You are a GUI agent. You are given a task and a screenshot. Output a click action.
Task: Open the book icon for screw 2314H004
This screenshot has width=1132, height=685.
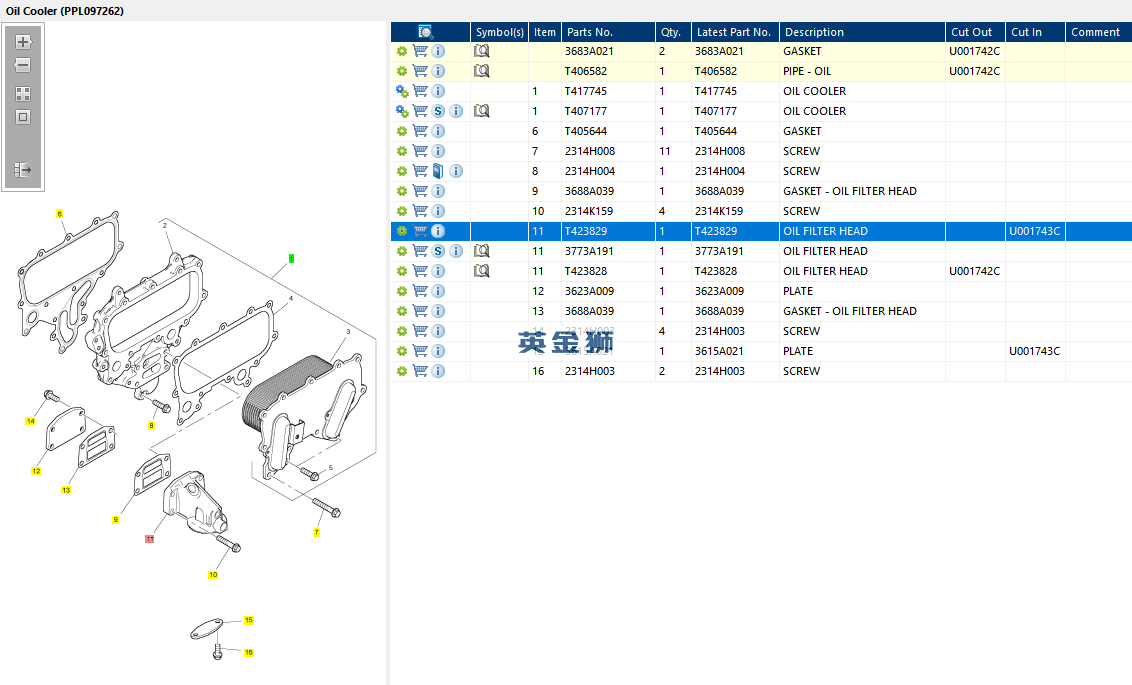[x=438, y=171]
